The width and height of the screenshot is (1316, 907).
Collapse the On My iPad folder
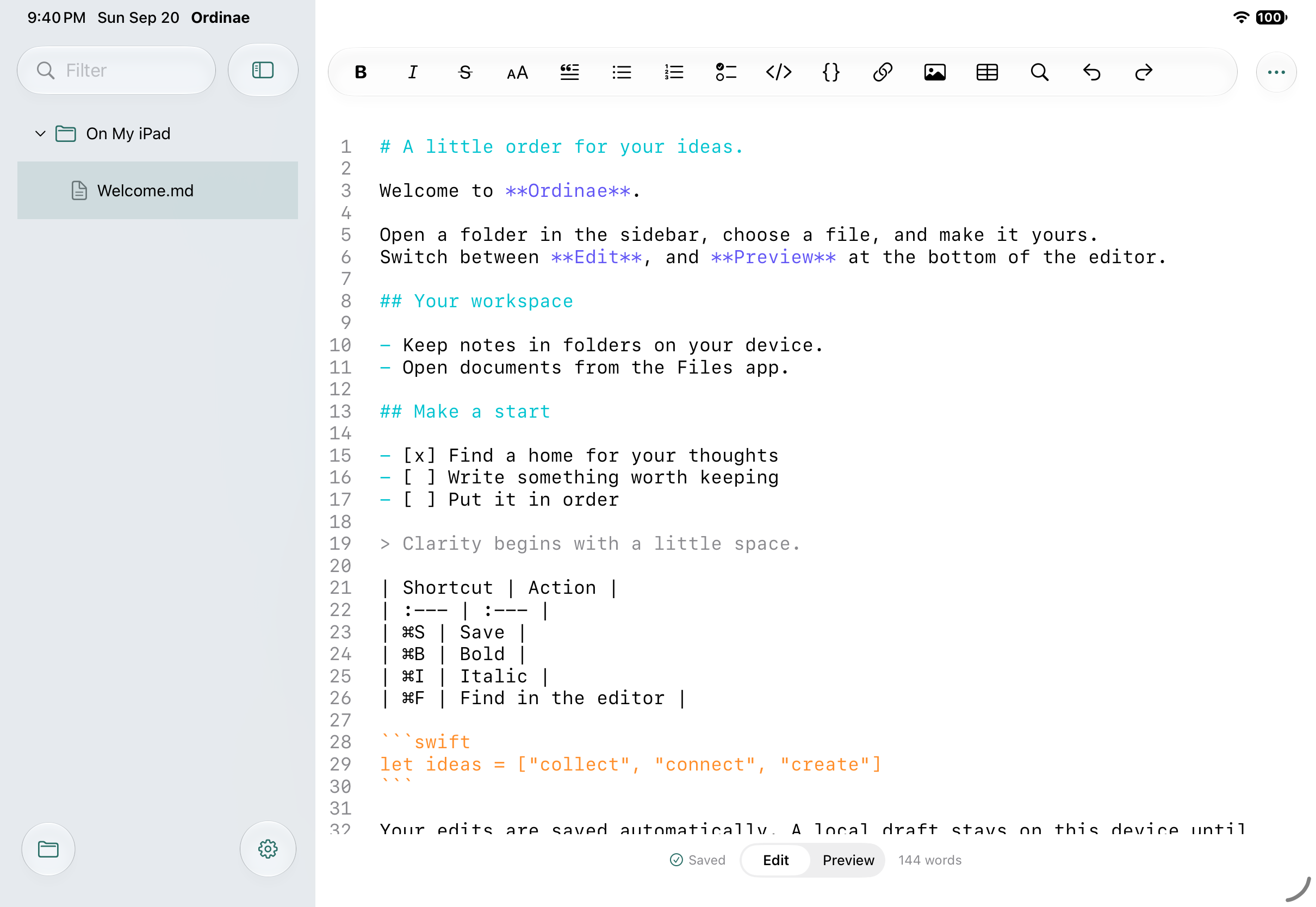pyautogui.click(x=40, y=134)
